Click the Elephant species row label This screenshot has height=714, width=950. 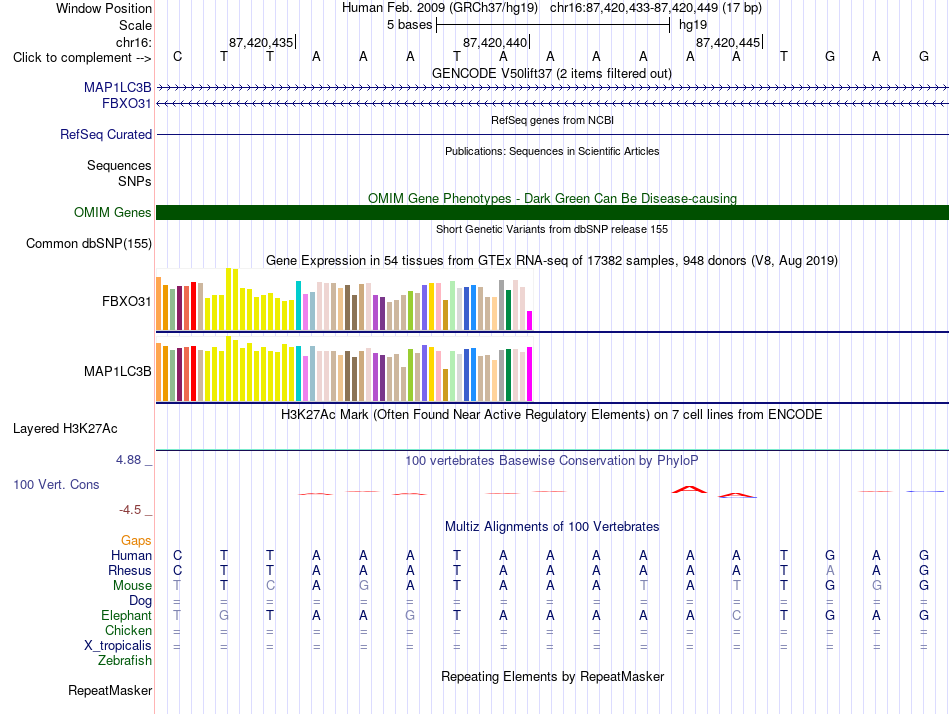click(x=127, y=616)
